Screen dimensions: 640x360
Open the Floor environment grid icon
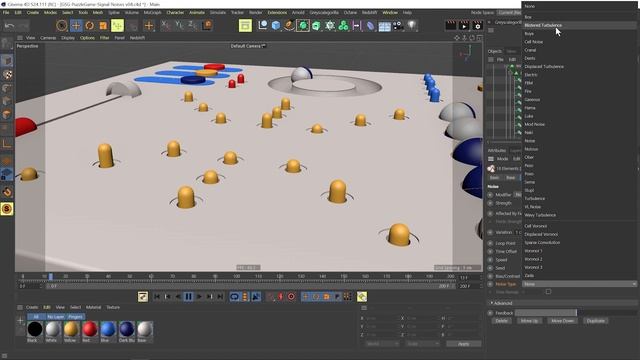pos(384,26)
